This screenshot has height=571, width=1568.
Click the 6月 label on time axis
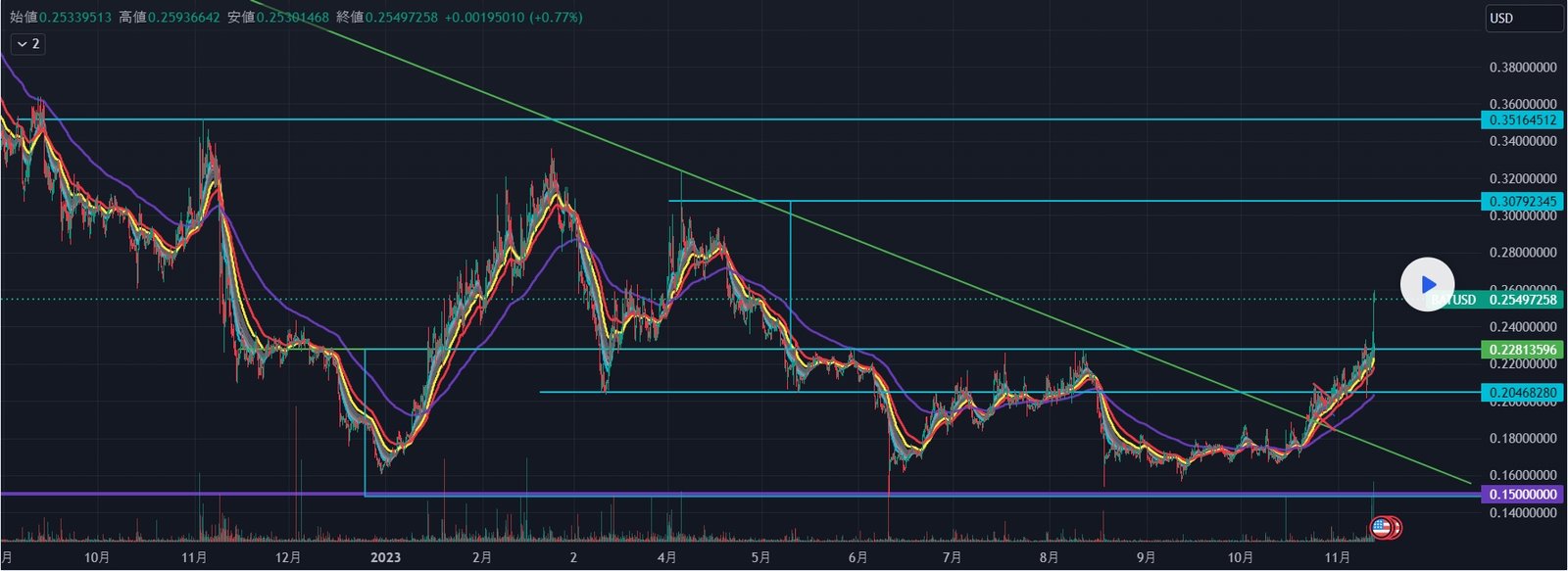(857, 557)
